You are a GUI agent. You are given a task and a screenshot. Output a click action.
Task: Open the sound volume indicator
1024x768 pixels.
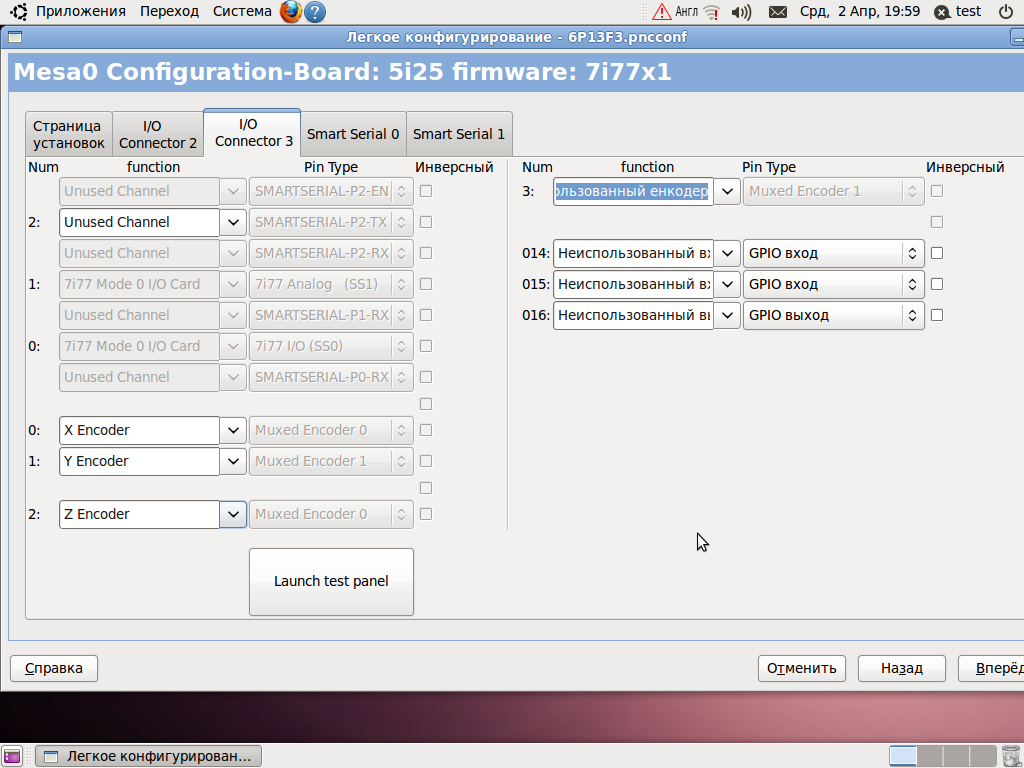pos(741,12)
